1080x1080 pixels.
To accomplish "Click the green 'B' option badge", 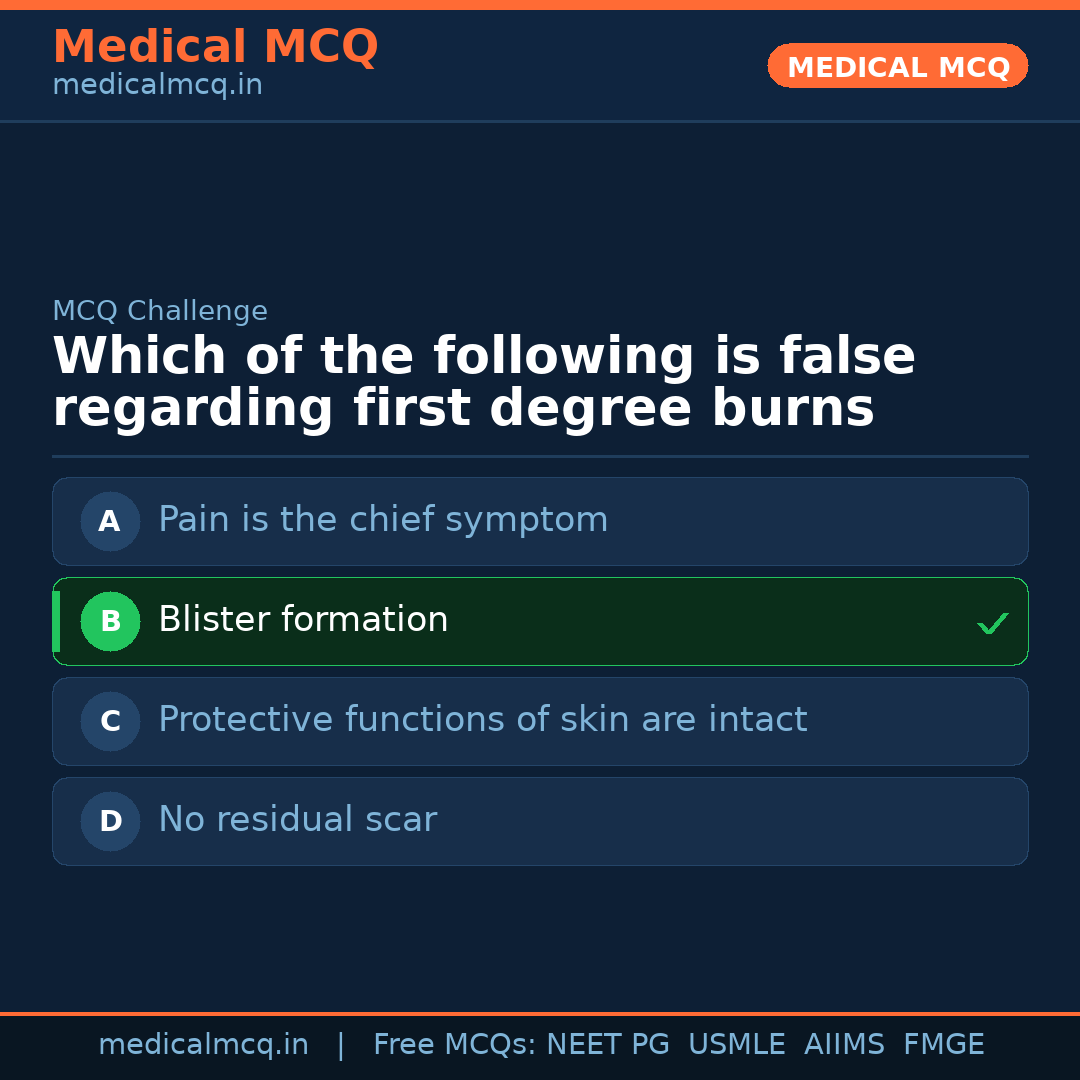I will [110, 621].
